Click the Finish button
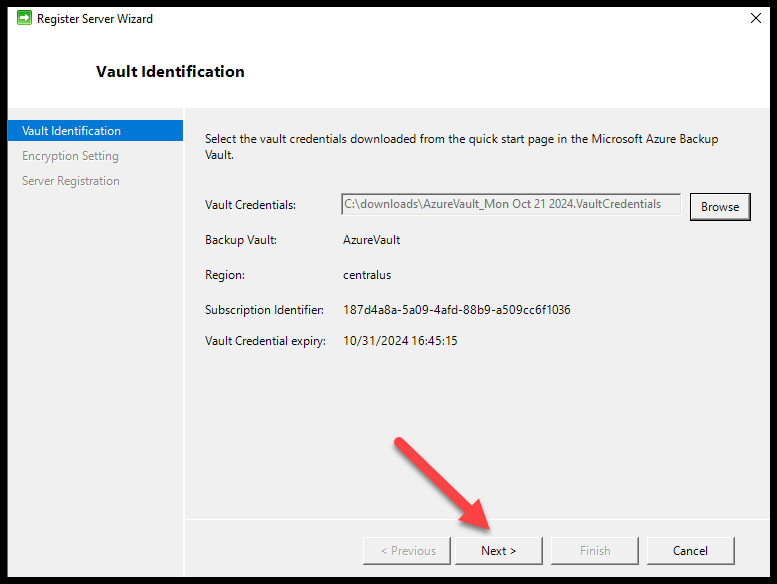This screenshot has width=777, height=584. pyautogui.click(x=595, y=551)
